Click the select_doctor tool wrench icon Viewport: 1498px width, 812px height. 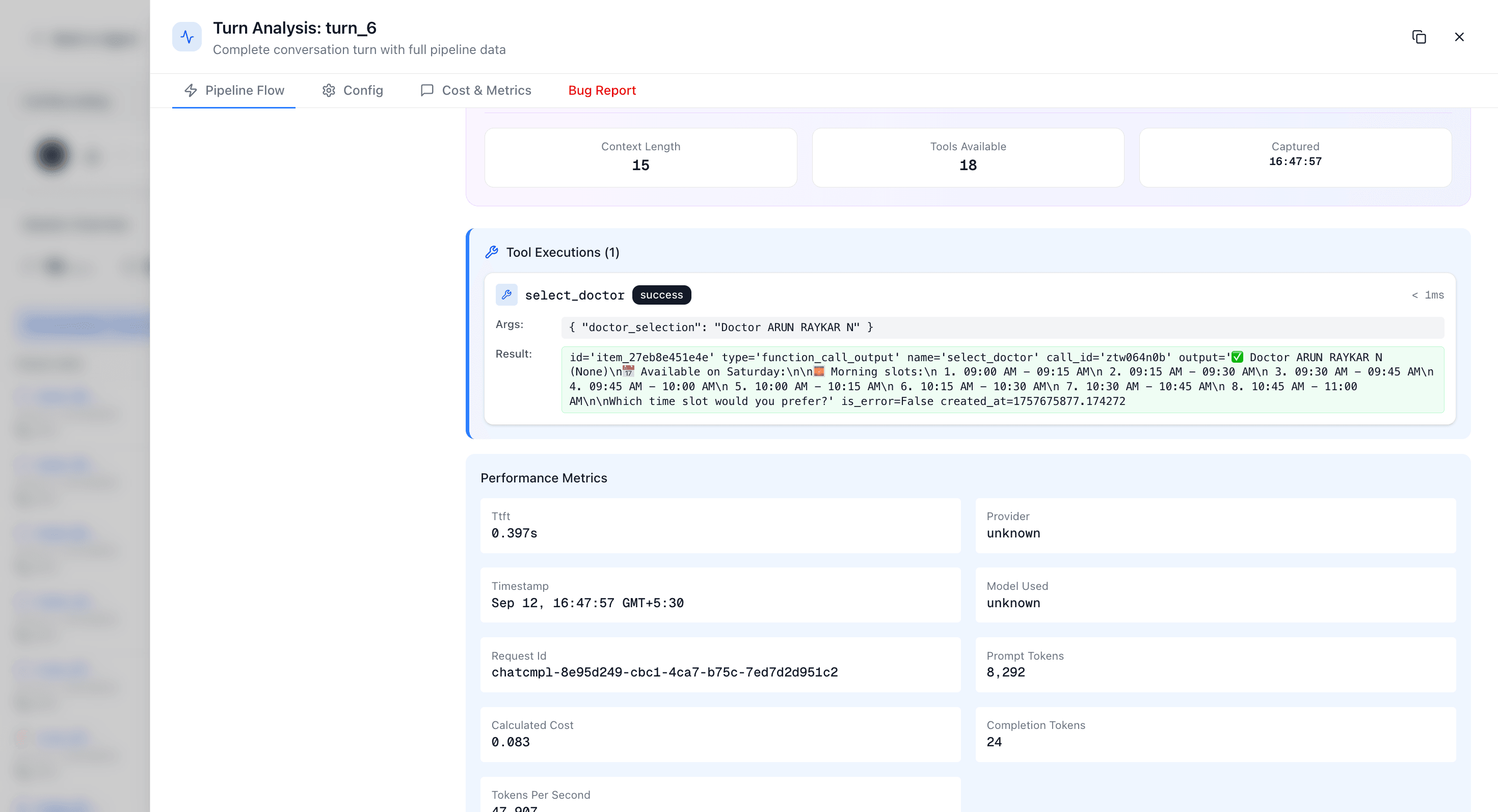[x=506, y=294]
